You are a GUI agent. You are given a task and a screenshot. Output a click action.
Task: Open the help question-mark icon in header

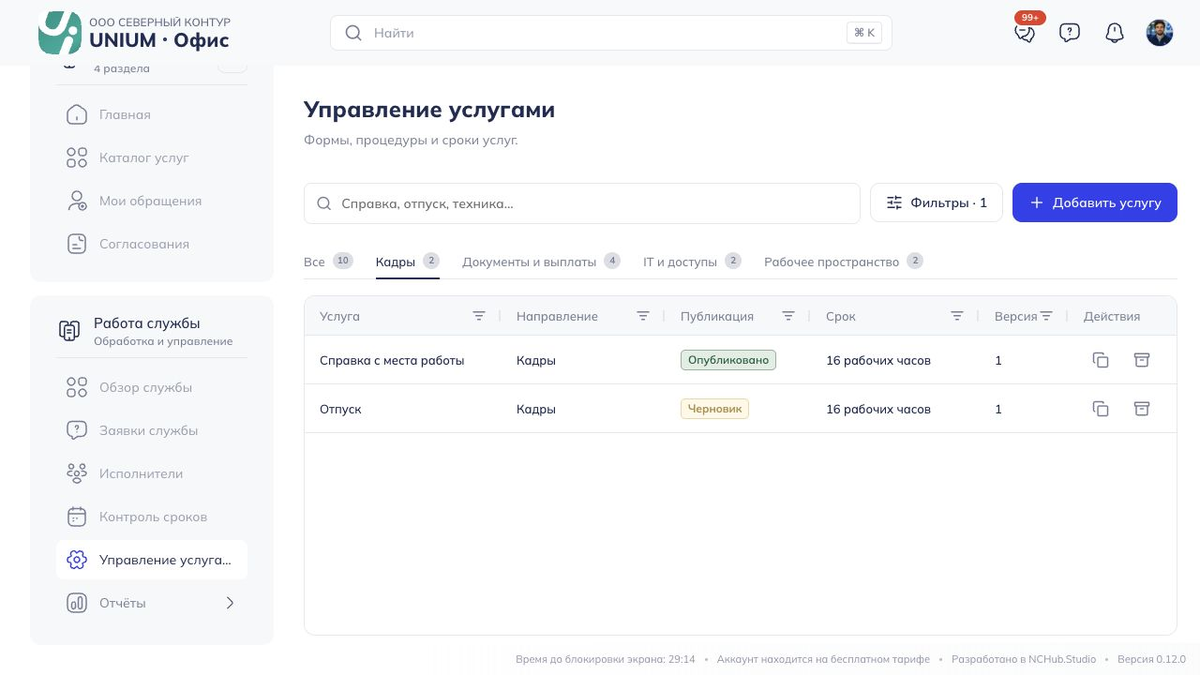pyautogui.click(x=1070, y=33)
